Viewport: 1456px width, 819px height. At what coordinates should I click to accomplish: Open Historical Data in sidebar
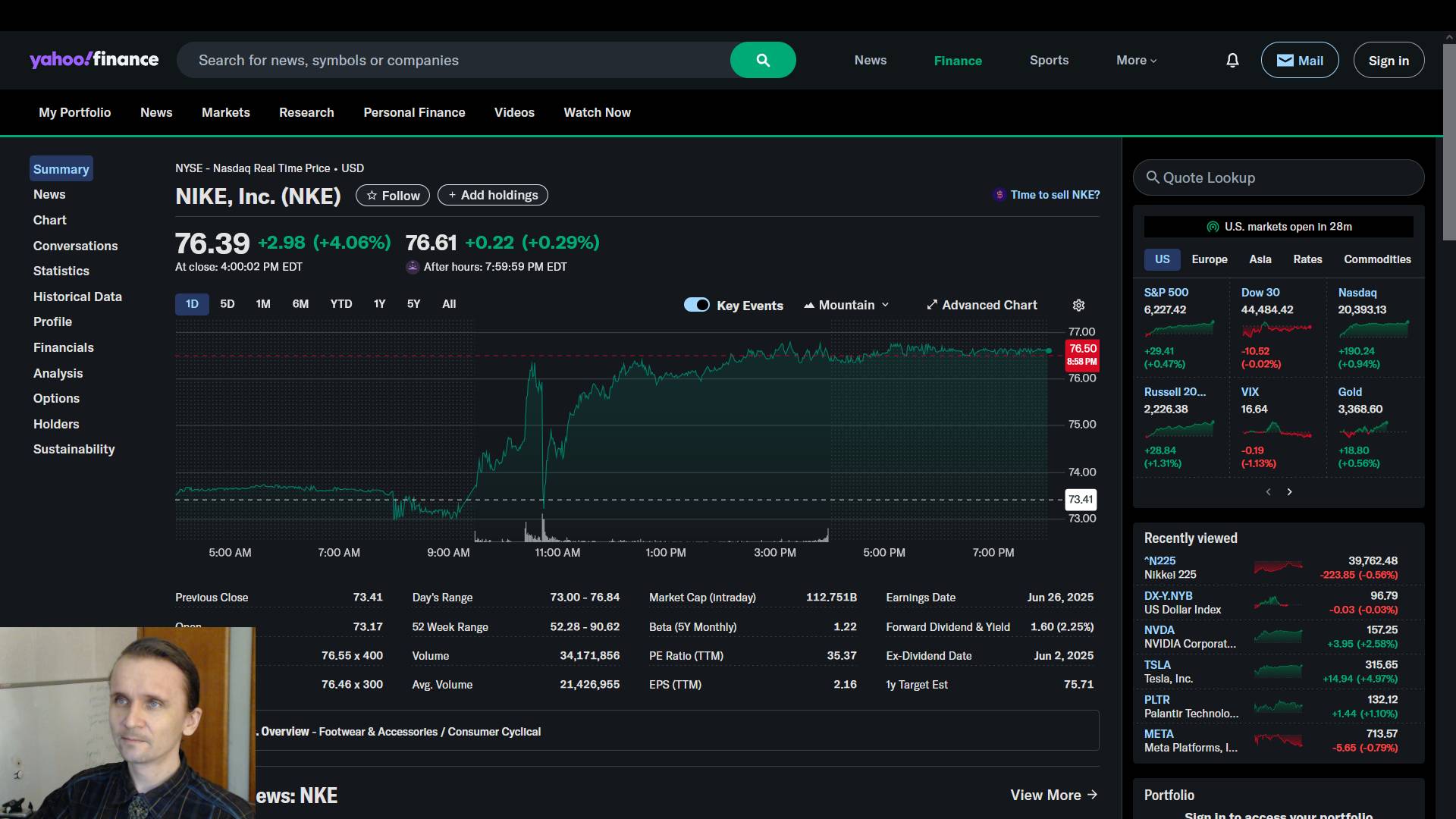pyautogui.click(x=77, y=297)
